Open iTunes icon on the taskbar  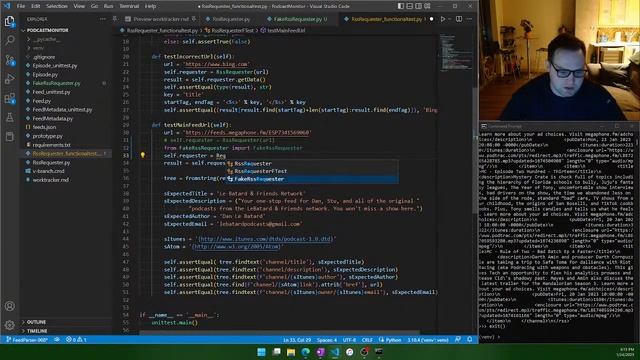350,352
